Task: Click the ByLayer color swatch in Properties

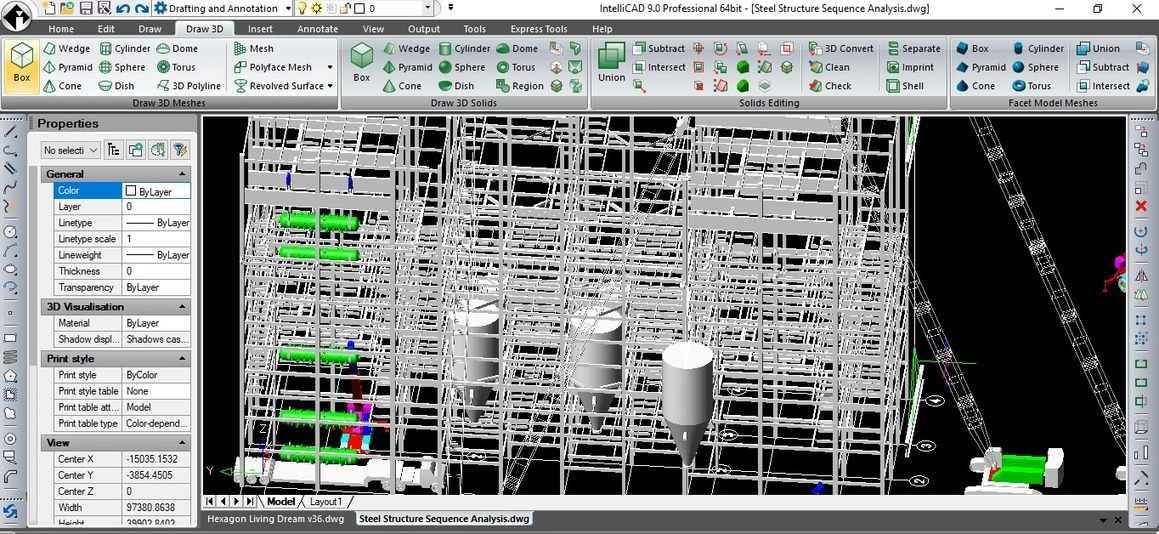Action: [x=131, y=191]
